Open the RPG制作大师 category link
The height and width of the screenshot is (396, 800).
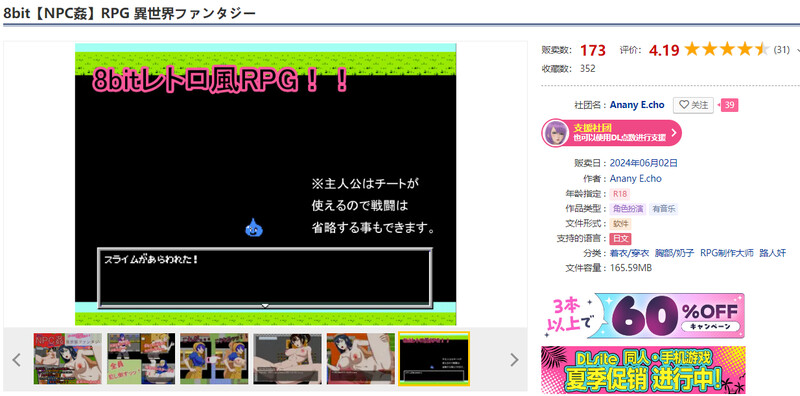(727, 253)
